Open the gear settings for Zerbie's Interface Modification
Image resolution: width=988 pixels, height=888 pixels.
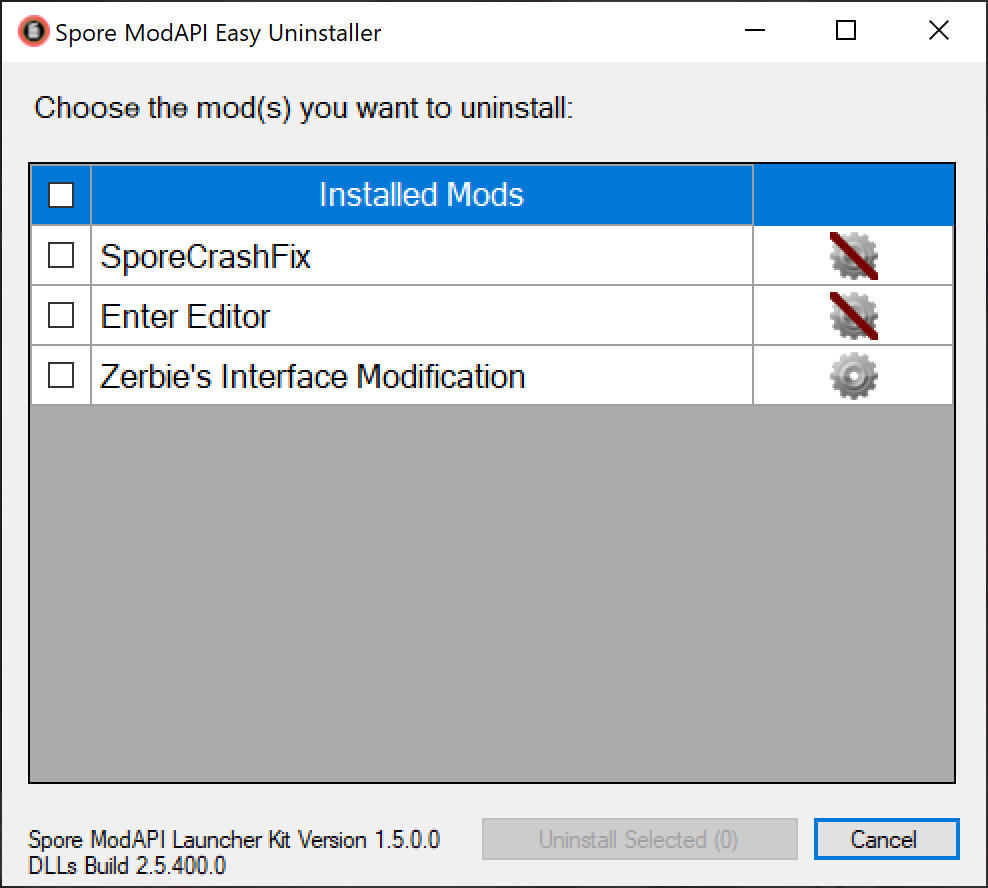pyautogui.click(x=853, y=376)
